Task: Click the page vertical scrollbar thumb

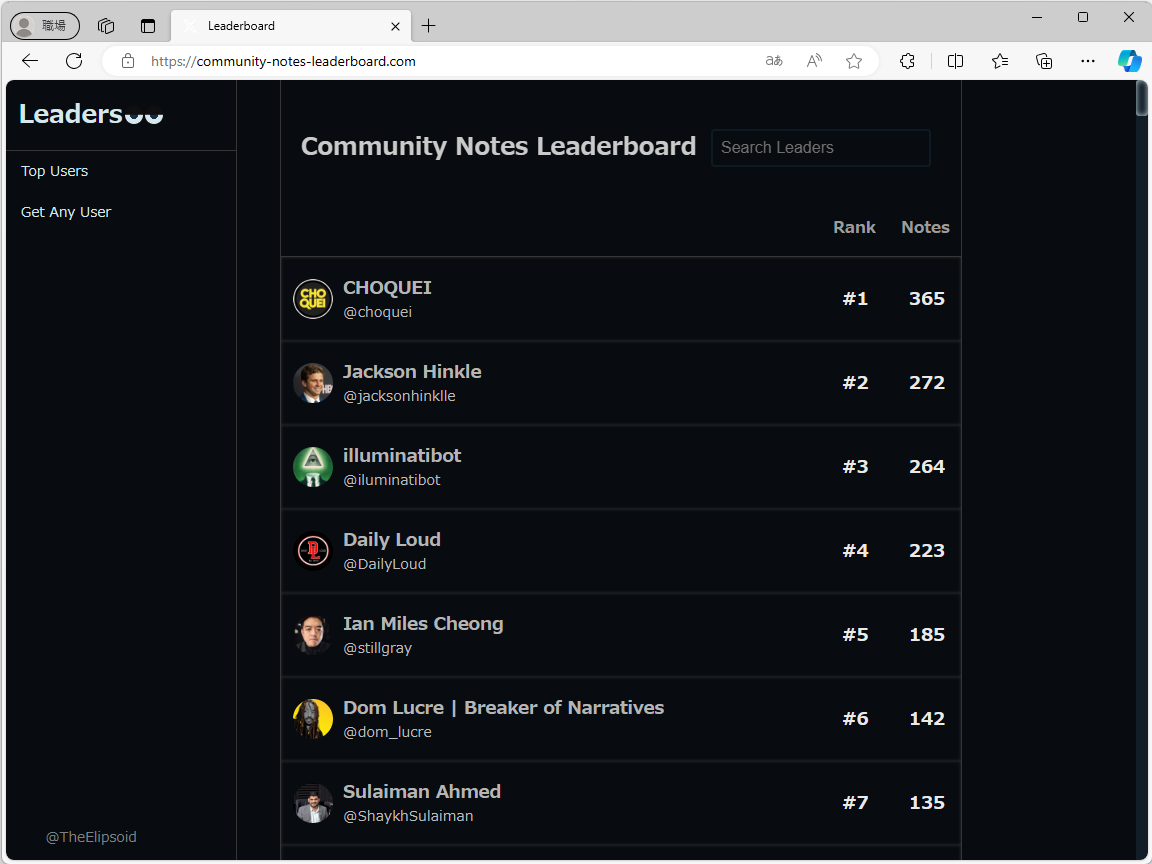Action: click(x=1141, y=98)
